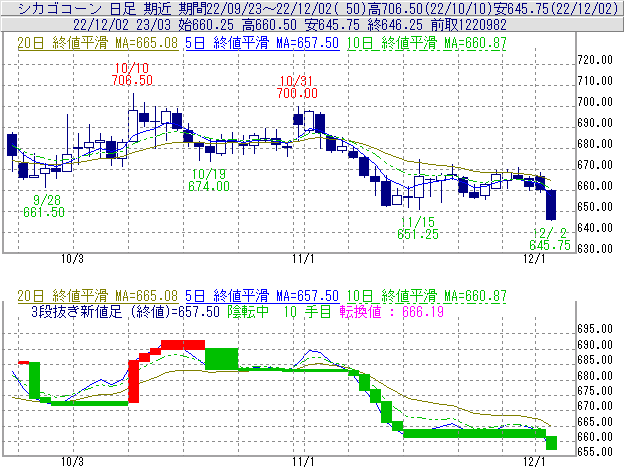Click the 10/31 700.00 high annotation
Image resolution: width=624 pixels, height=475 pixels.
click(x=297, y=87)
